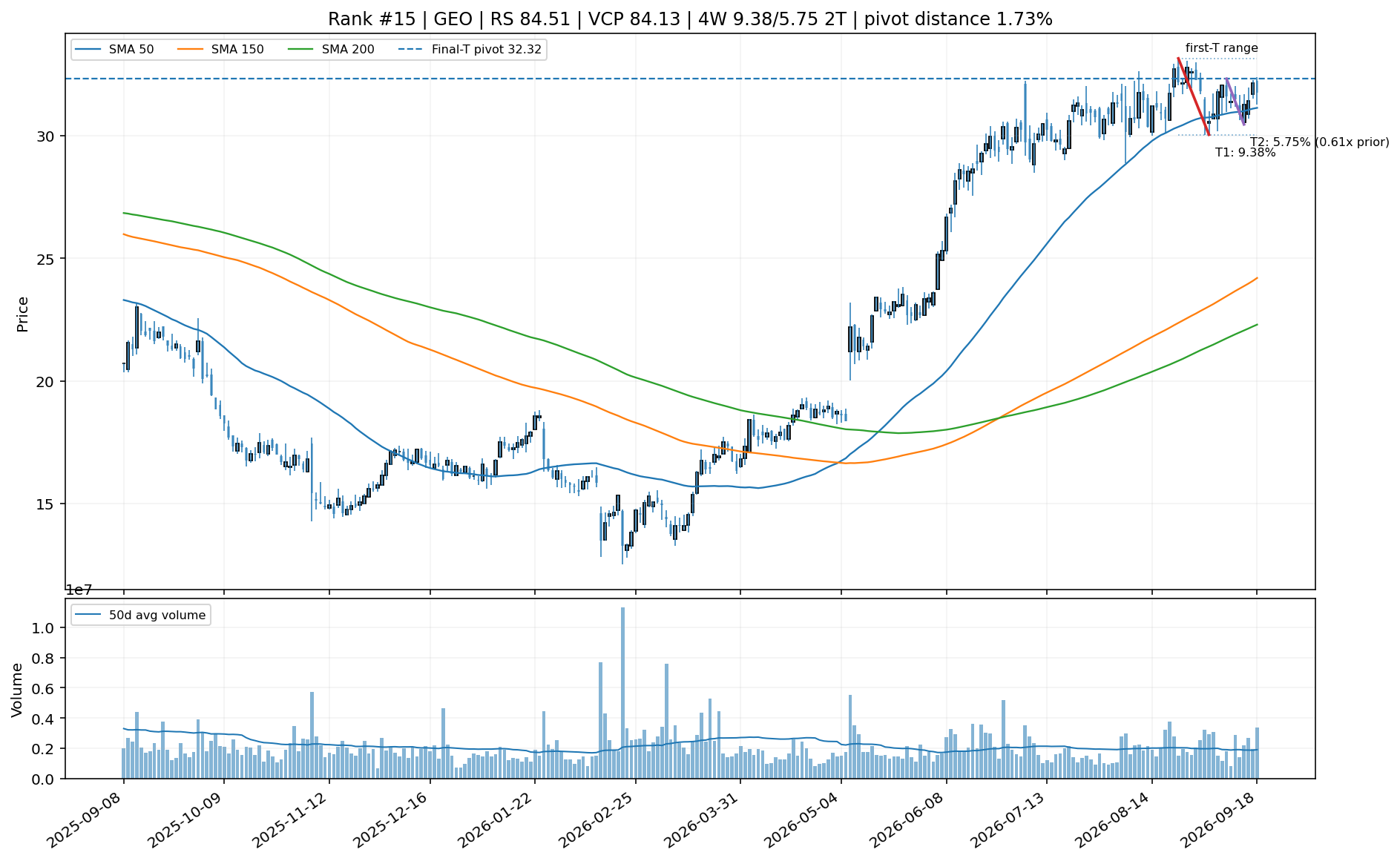Click the 50d avg volume legend label
1400x861 pixels.
(x=157, y=615)
